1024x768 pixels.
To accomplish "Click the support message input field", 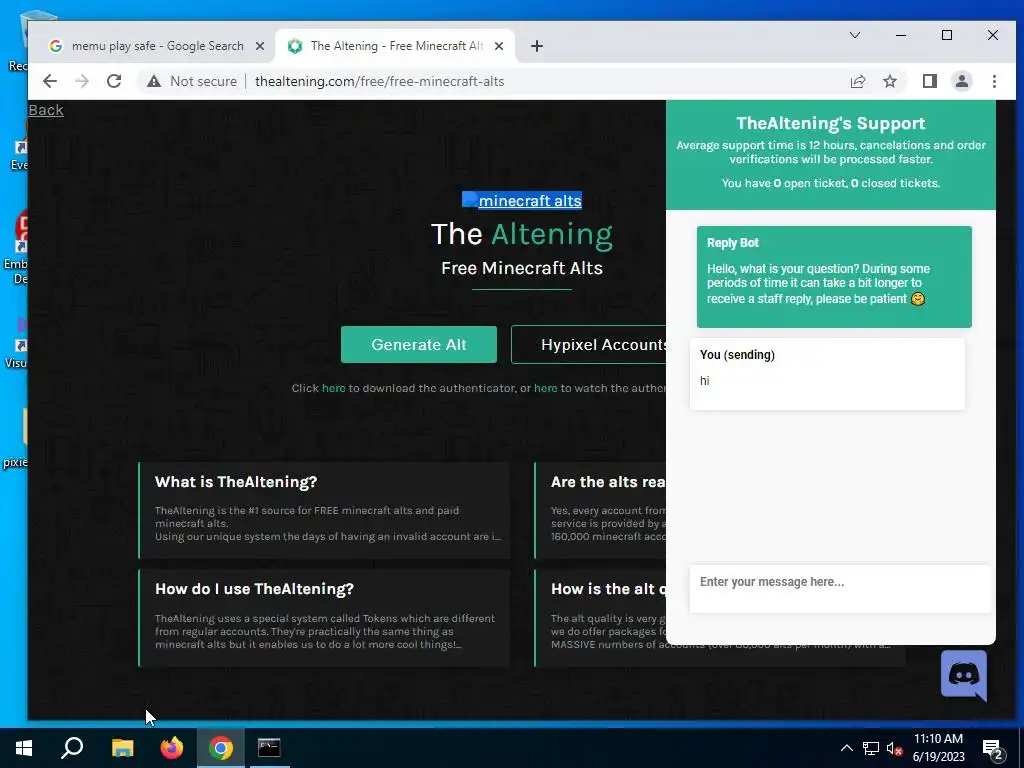I will (x=840, y=588).
